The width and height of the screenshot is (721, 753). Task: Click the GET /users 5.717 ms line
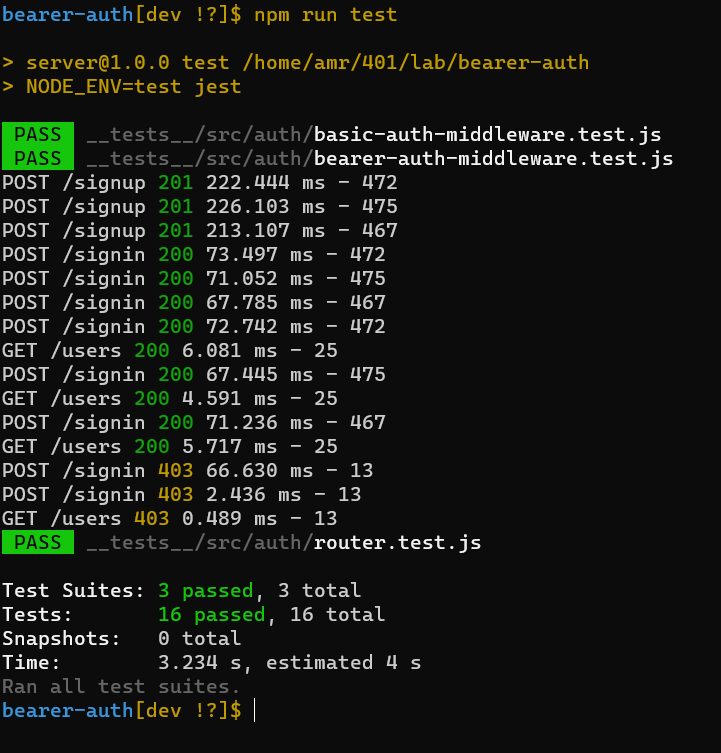[170, 447]
